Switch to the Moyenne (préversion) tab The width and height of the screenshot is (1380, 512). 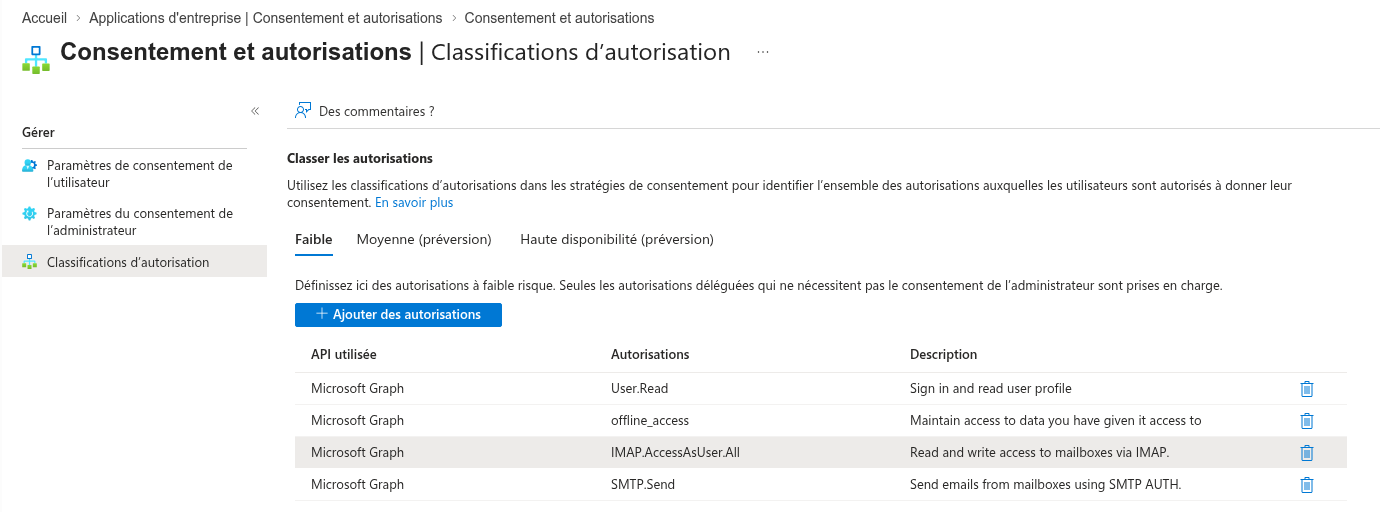pos(424,240)
